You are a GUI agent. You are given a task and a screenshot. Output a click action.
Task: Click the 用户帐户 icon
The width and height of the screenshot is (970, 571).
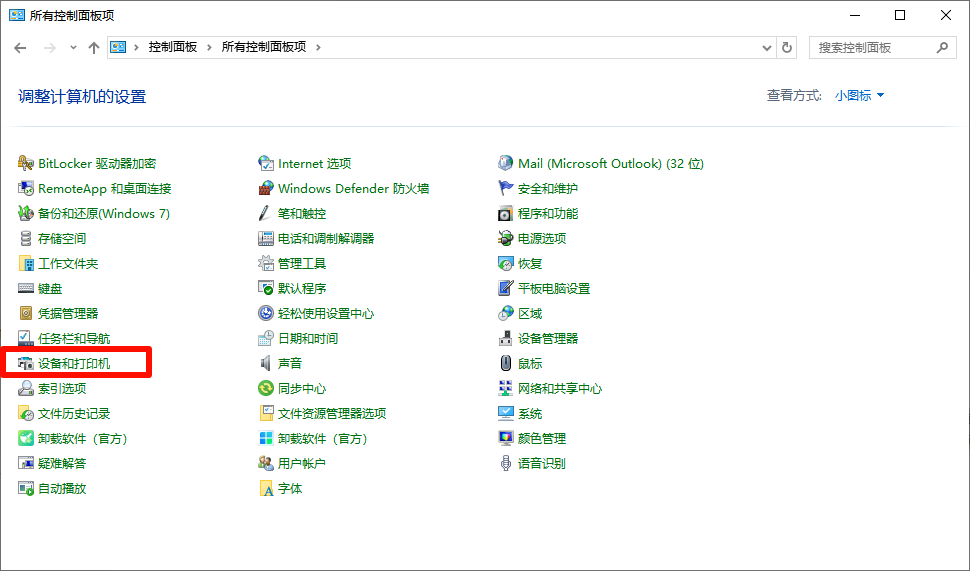265,463
